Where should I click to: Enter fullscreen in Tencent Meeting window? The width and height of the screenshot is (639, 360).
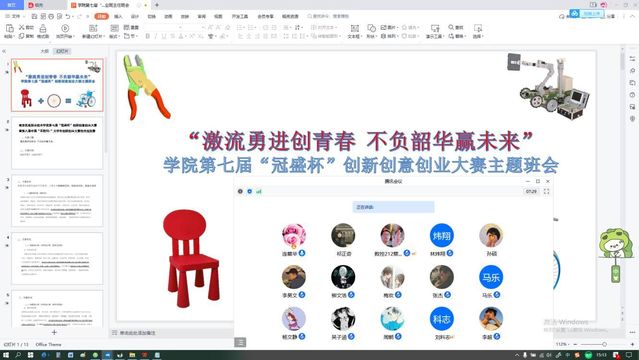[546, 191]
